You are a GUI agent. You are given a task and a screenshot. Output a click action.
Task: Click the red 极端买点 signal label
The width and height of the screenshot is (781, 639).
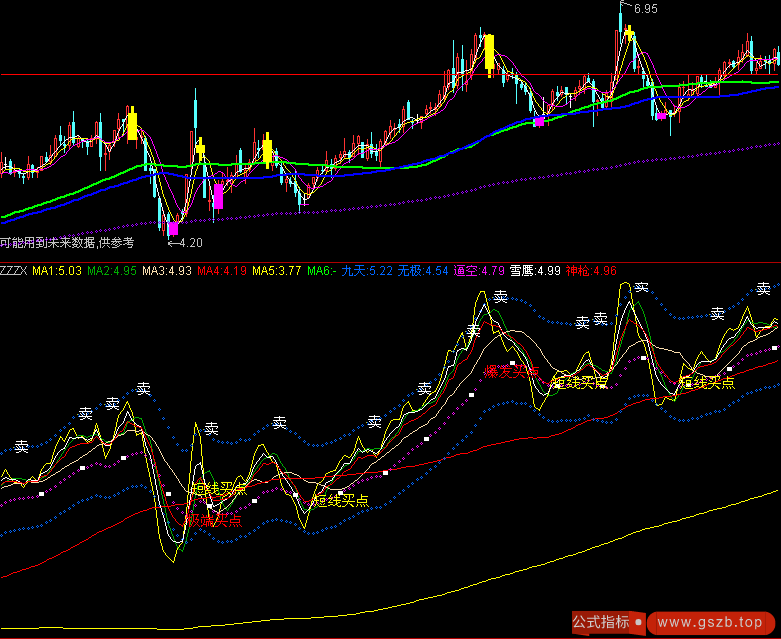(213, 520)
